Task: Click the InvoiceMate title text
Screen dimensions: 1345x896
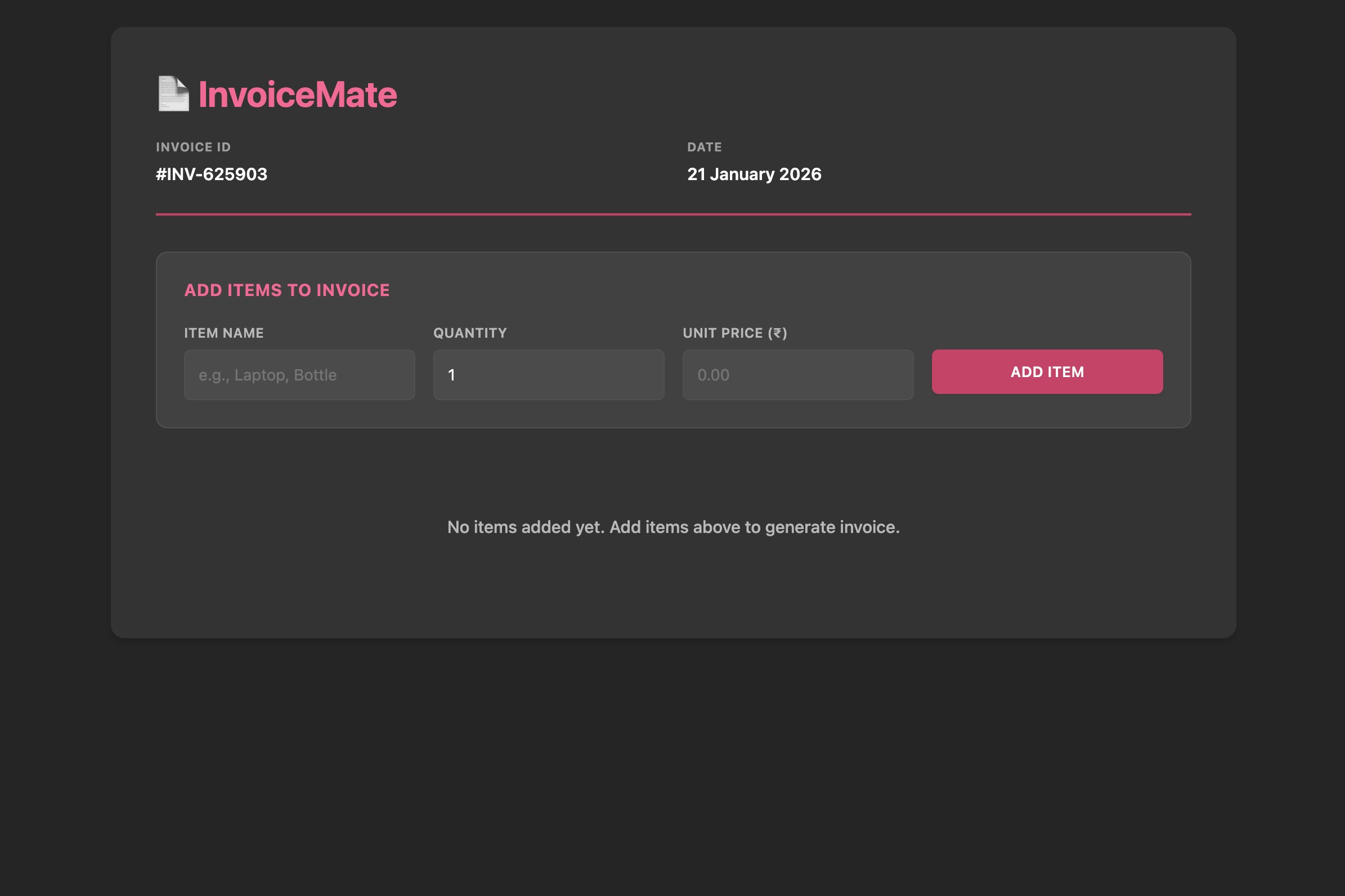Action: click(x=297, y=95)
